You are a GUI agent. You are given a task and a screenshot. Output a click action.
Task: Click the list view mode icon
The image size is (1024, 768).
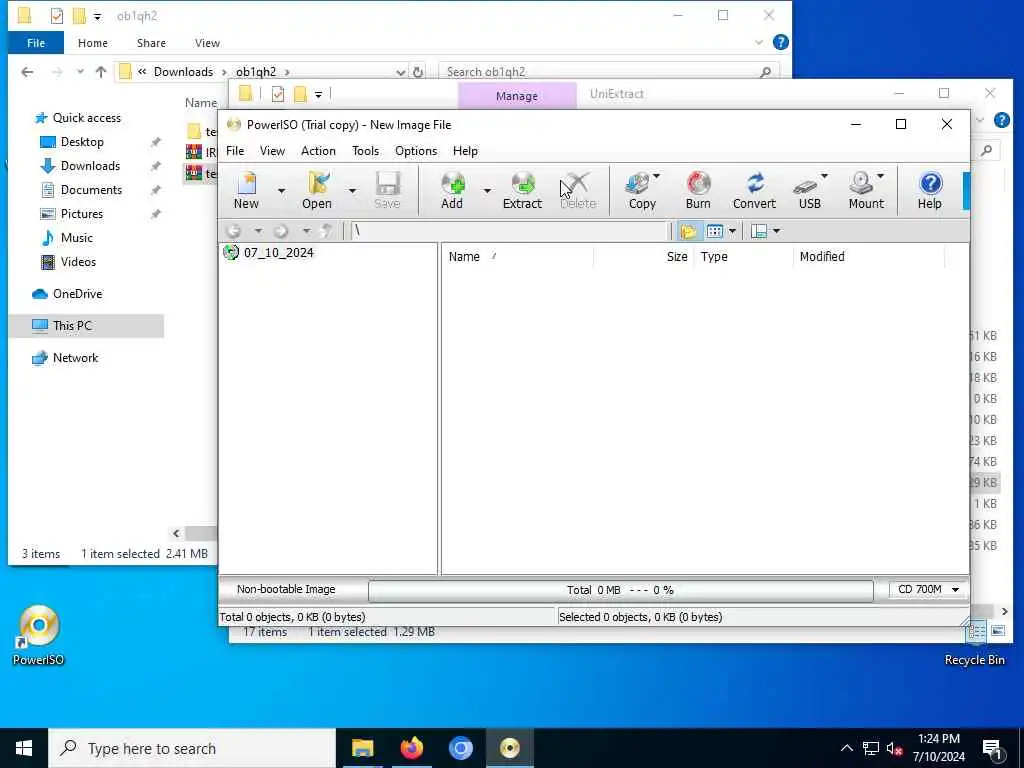714,231
